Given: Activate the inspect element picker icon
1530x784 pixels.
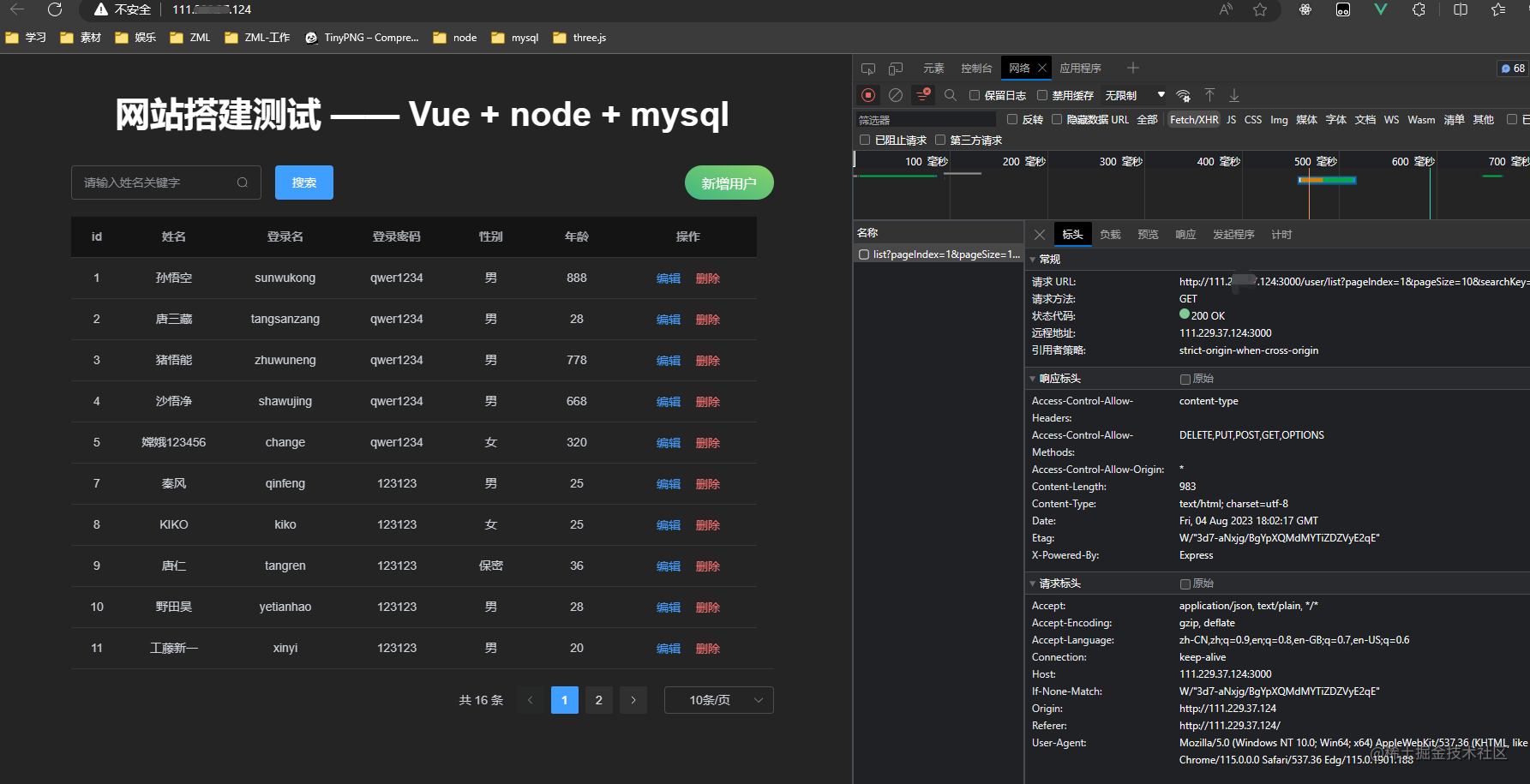Looking at the screenshot, I should coord(868,69).
